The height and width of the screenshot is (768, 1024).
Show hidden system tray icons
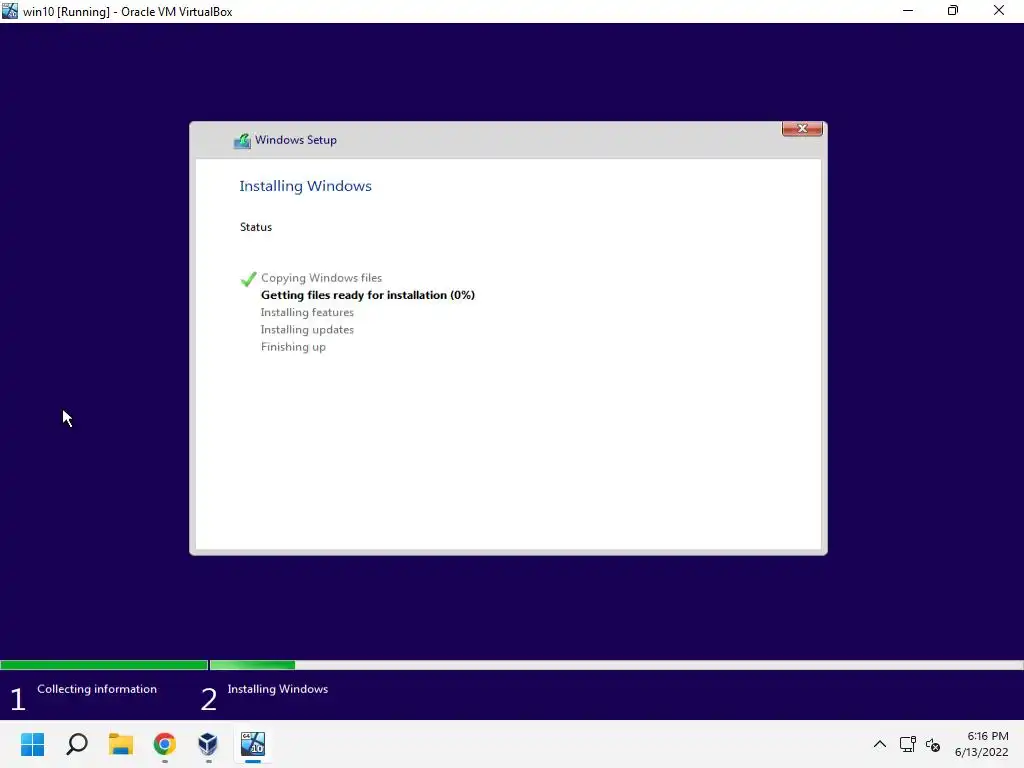[880, 744]
